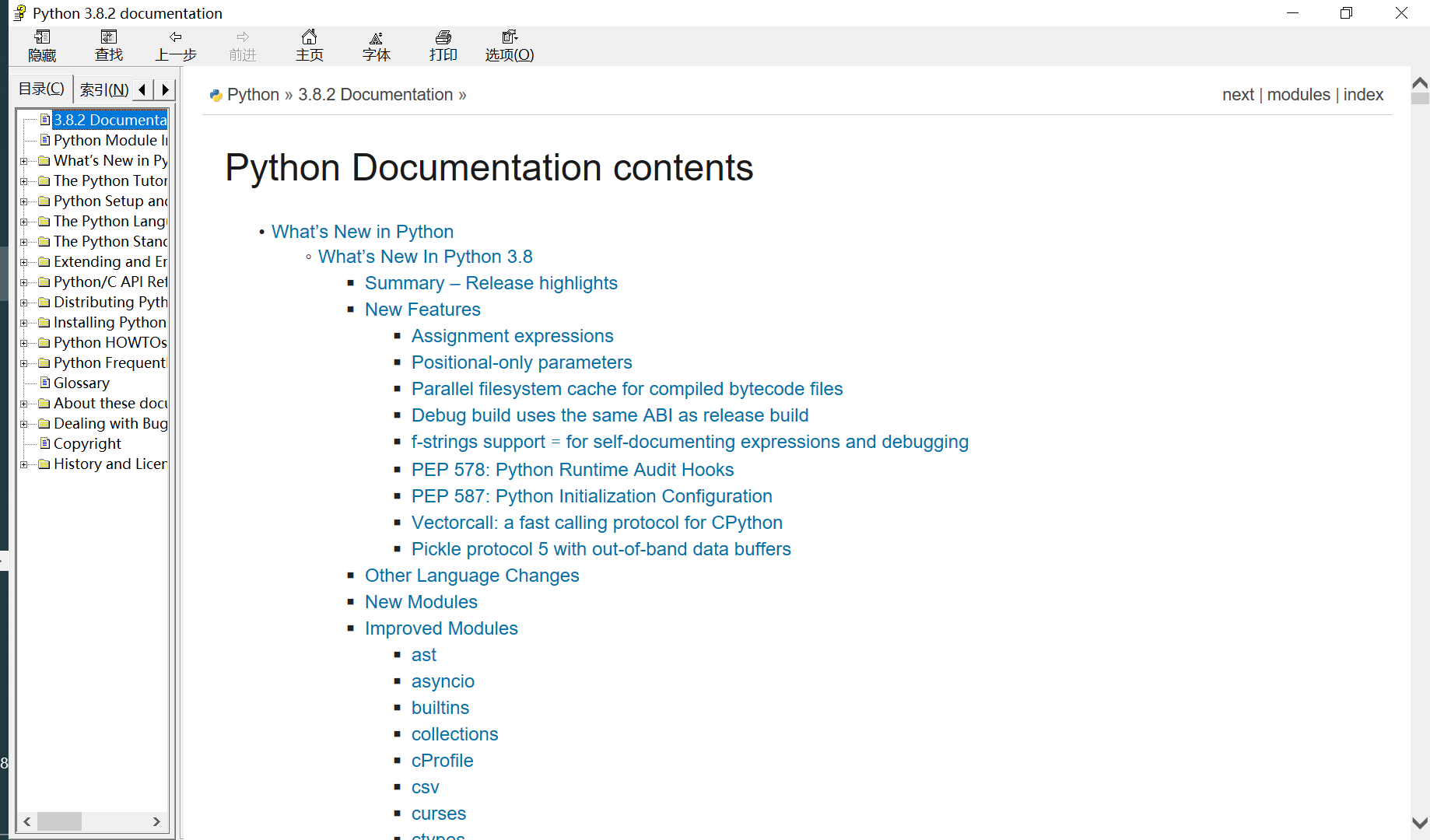Viewport: 1430px width, 840px height.
Task: Open the modules link in header
Action: (x=1299, y=94)
